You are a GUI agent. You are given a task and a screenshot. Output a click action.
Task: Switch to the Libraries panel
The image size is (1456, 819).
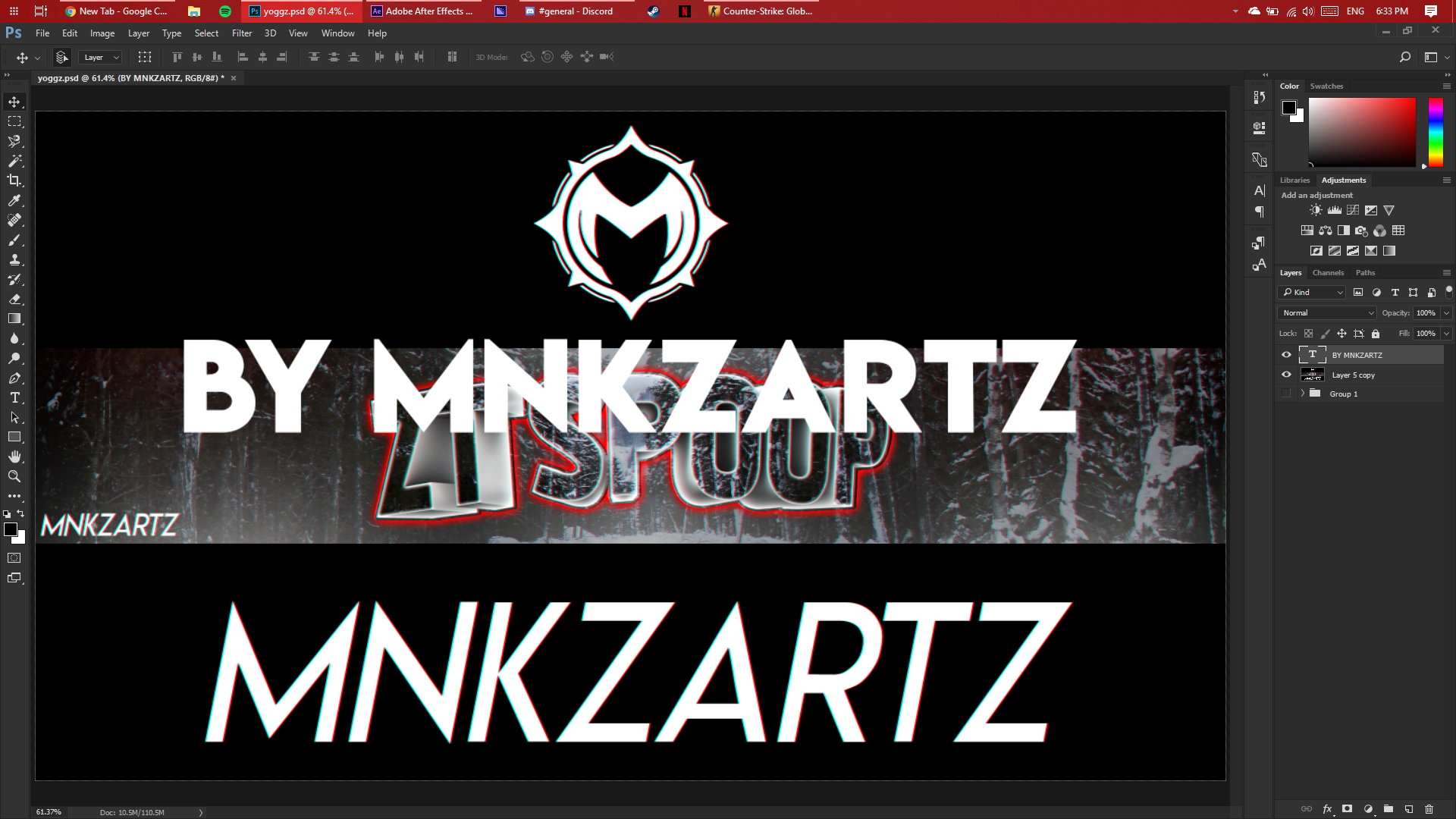click(1294, 180)
